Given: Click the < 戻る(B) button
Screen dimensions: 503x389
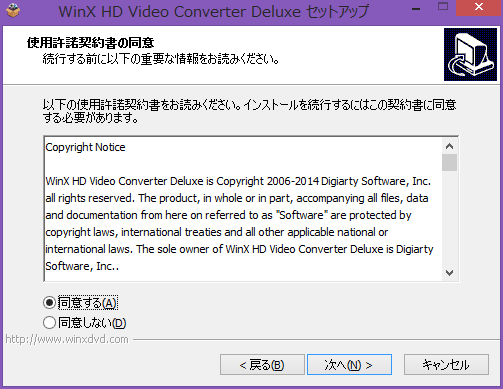Looking at the screenshot, I should 262,365.
